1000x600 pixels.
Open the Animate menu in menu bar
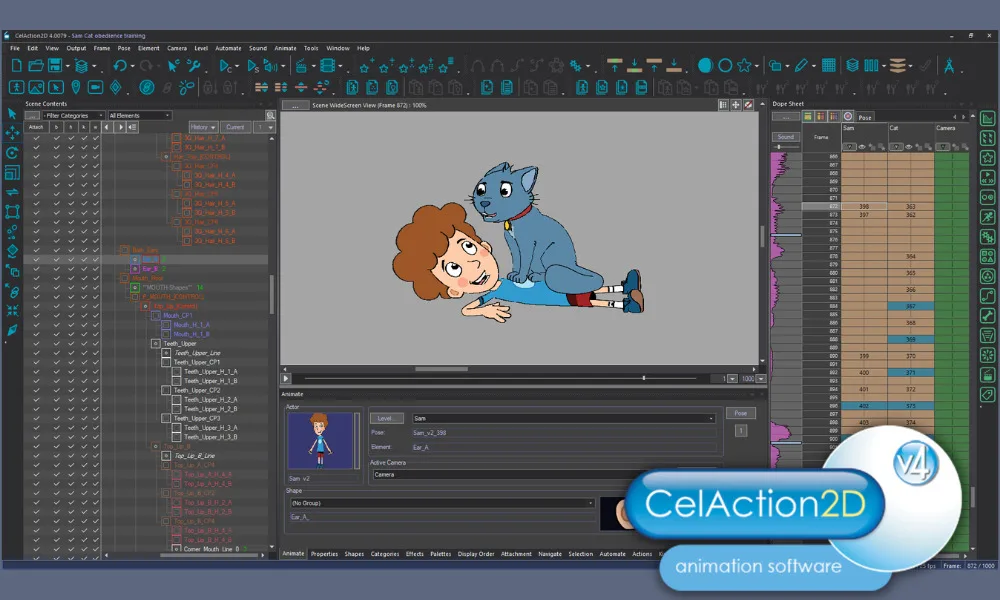point(285,48)
